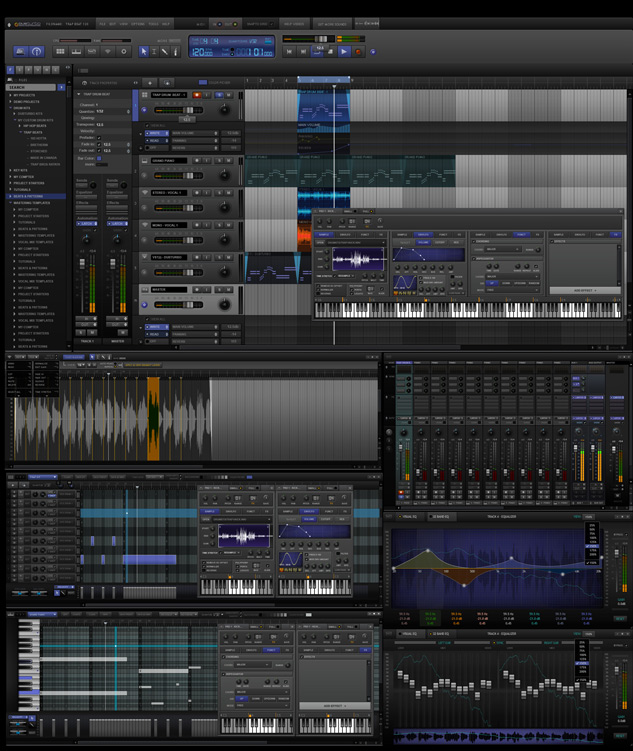Collapse the DRUM KITS folder in the browser

[9, 108]
